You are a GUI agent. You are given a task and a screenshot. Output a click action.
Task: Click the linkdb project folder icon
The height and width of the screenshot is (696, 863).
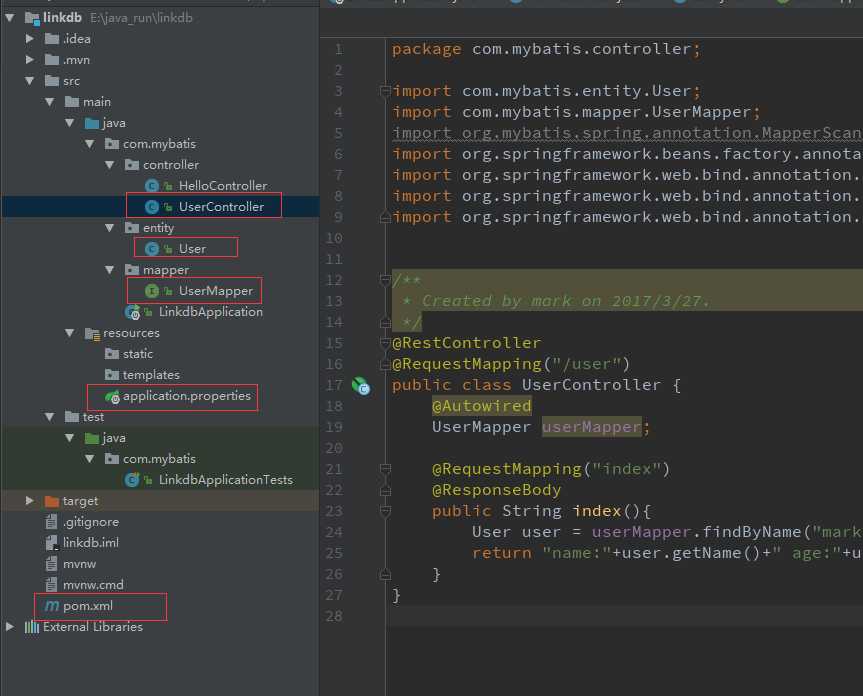pos(32,18)
